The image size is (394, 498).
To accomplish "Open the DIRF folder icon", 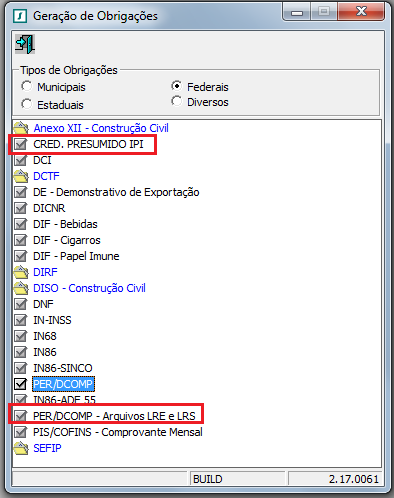I will click(x=21, y=272).
